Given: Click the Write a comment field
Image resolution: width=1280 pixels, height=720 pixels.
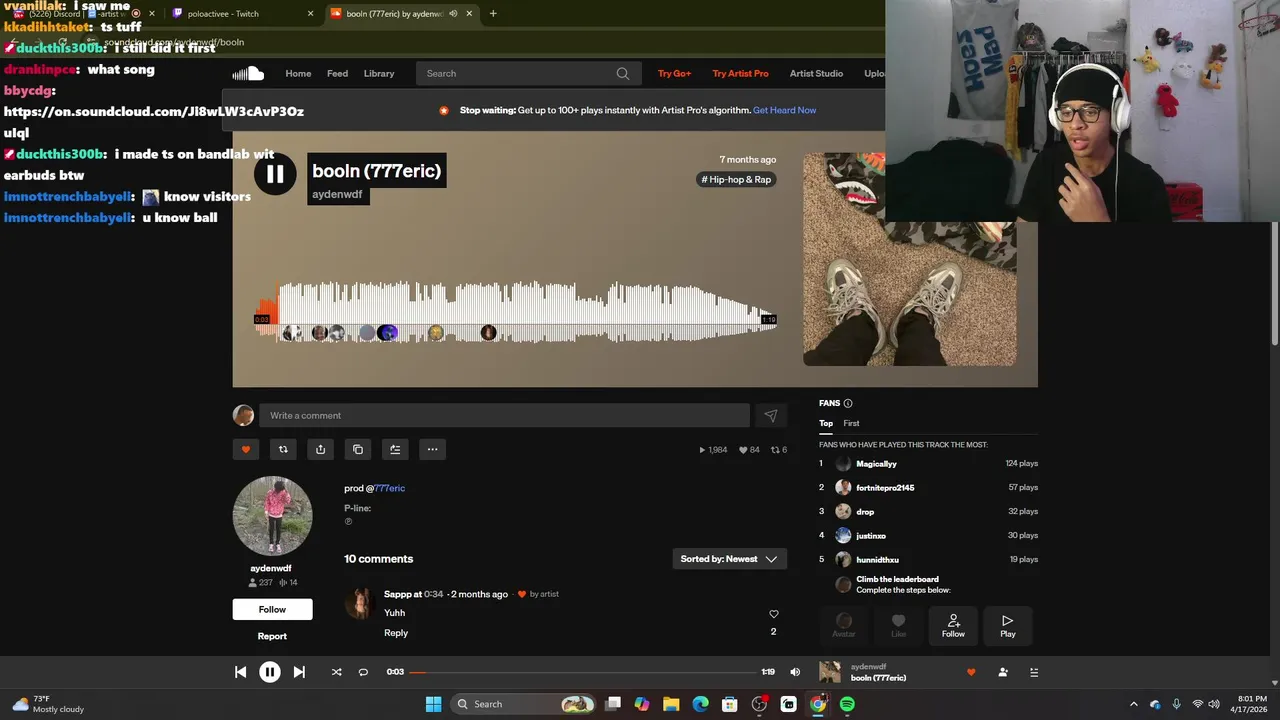Looking at the screenshot, I should coord(505,415).
